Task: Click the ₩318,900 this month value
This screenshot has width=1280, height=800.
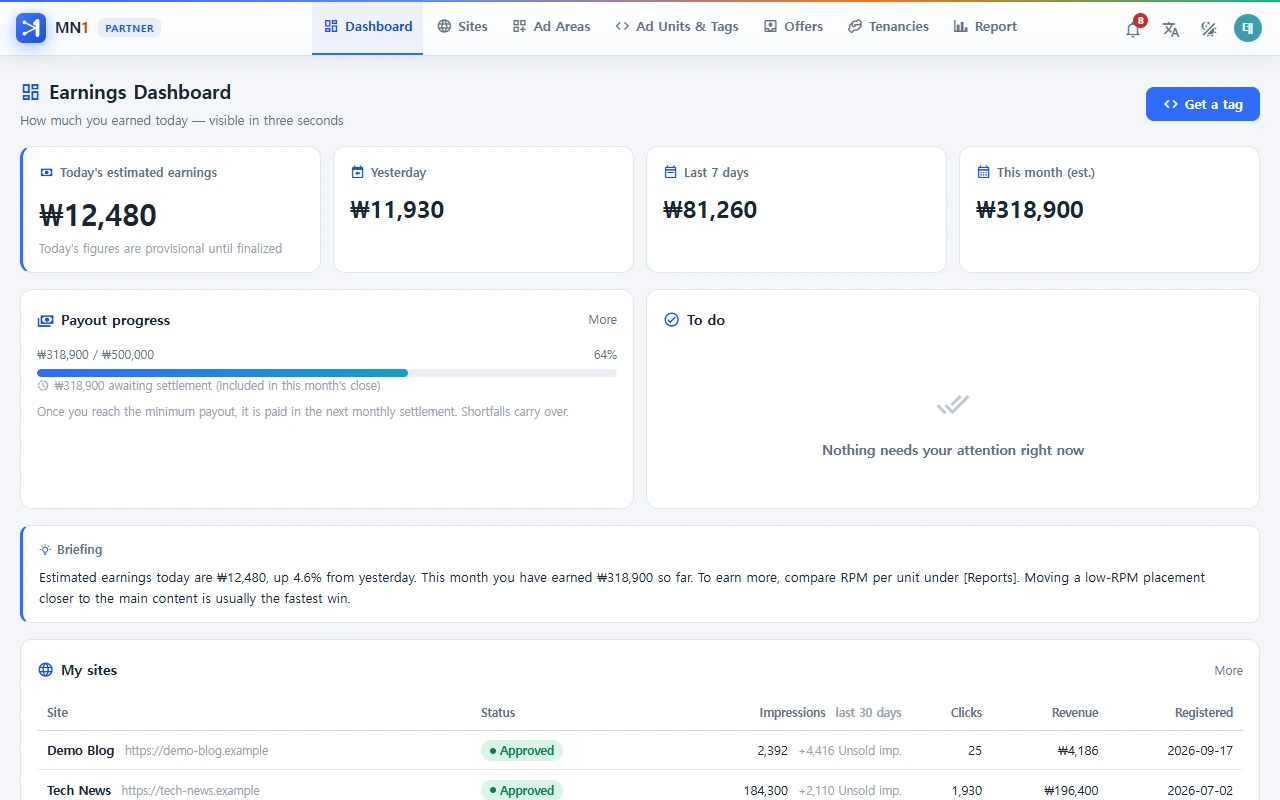Action: pyautogui.click(x=1030, y=210)
